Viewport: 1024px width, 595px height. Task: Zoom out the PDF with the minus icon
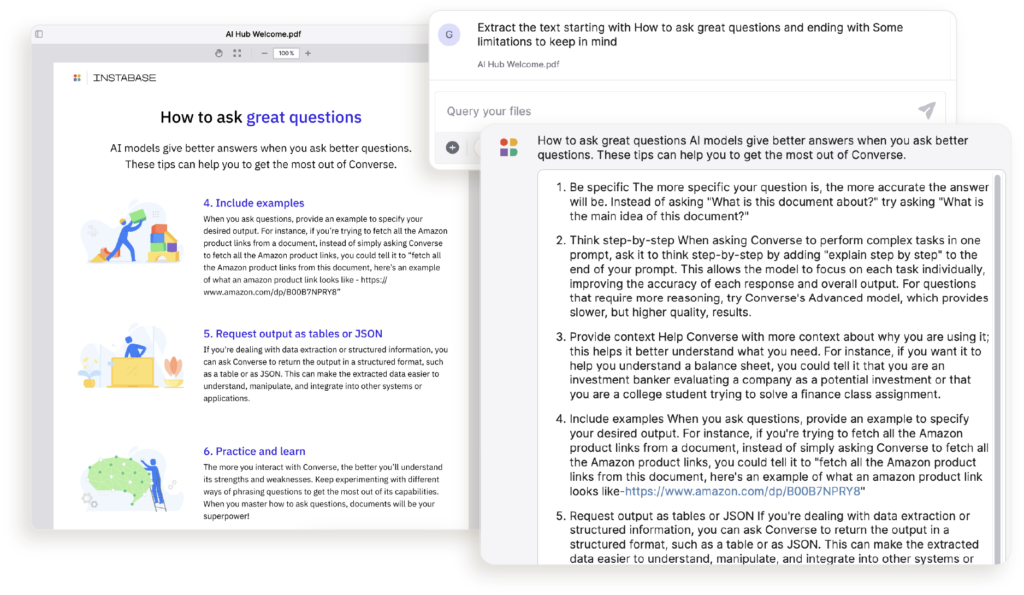tap(264, 53)
